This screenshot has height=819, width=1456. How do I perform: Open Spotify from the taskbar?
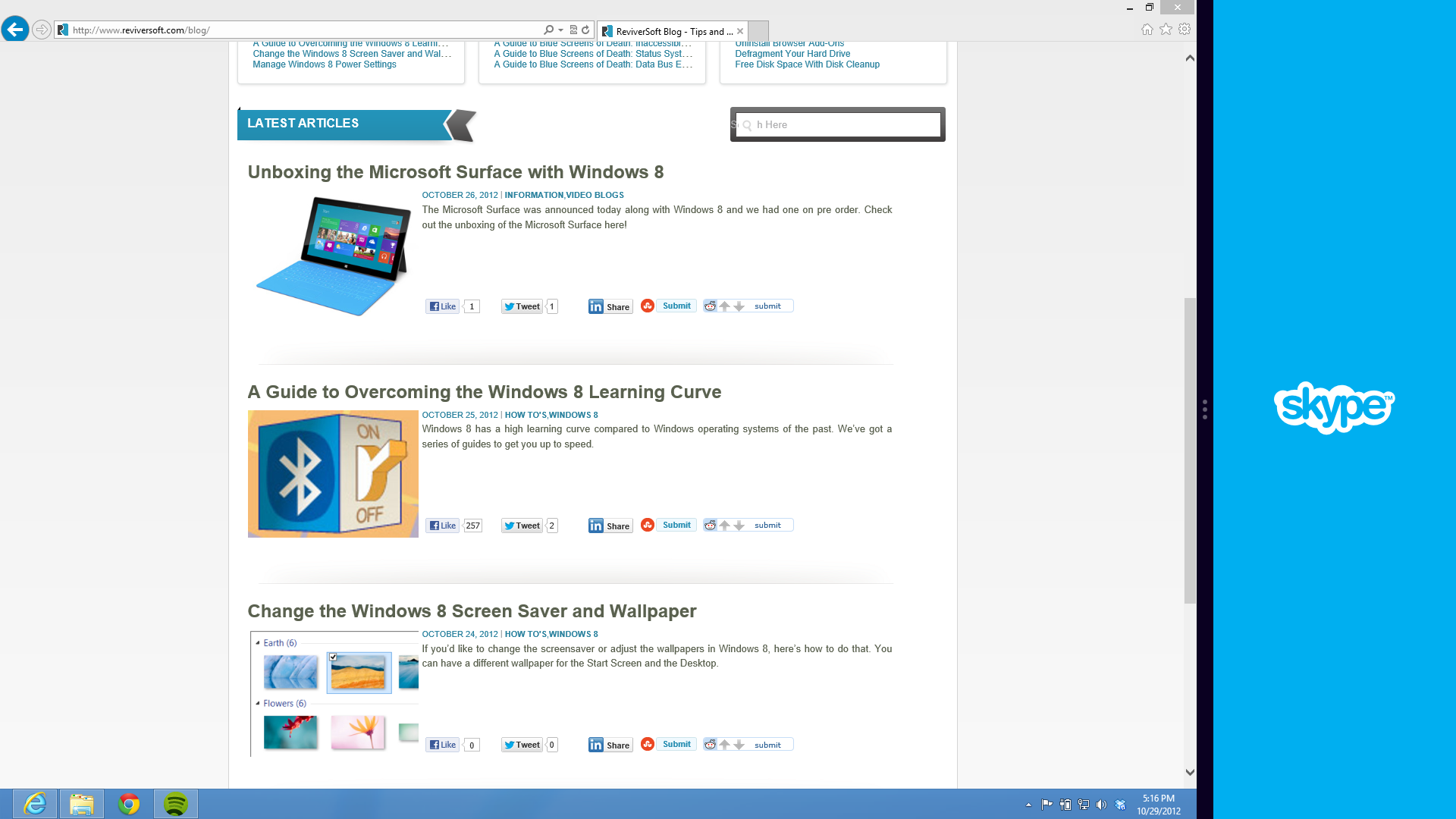pos(176,804)
